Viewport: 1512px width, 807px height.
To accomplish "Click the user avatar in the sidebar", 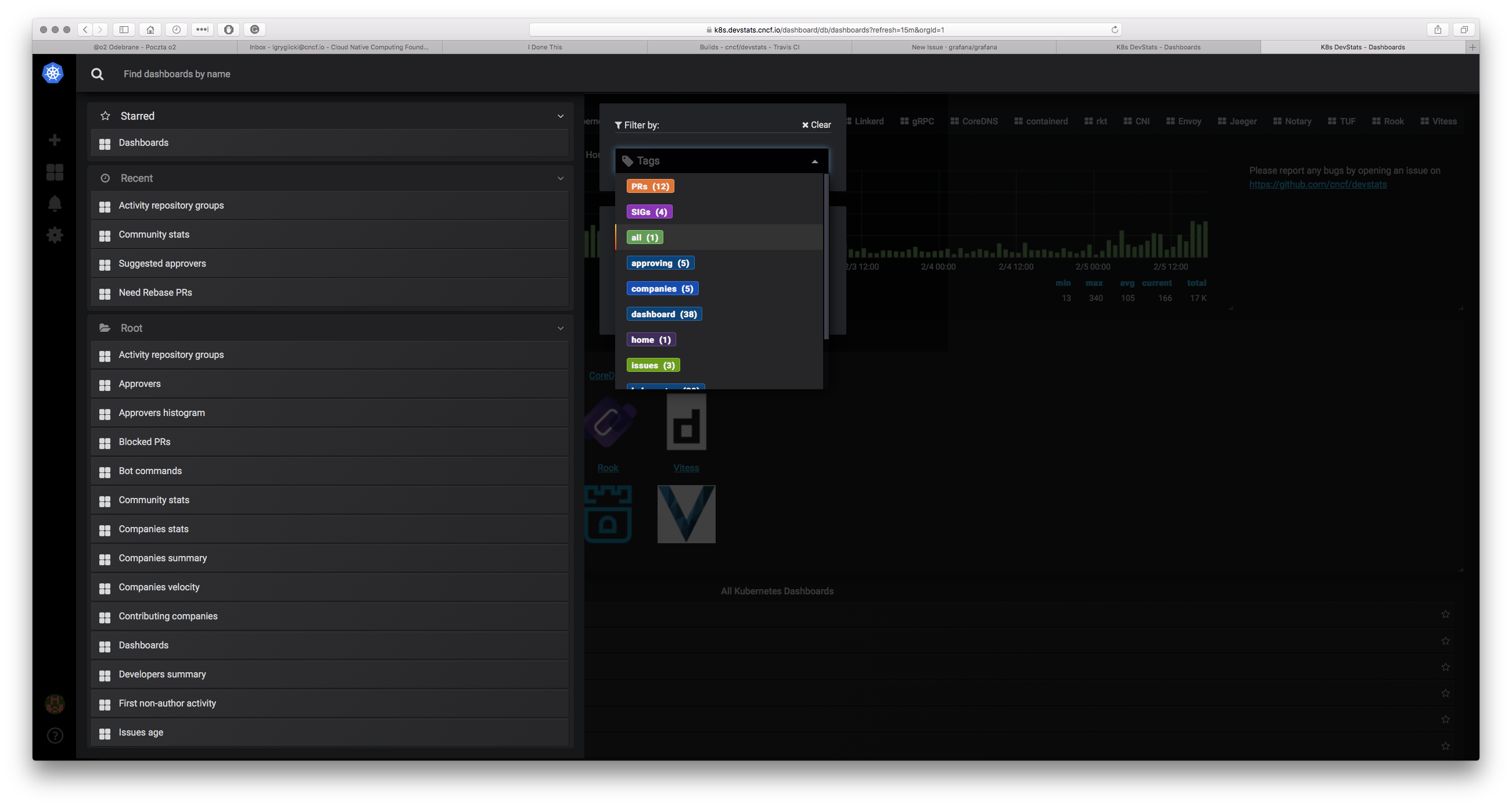I will click(54, 704).
